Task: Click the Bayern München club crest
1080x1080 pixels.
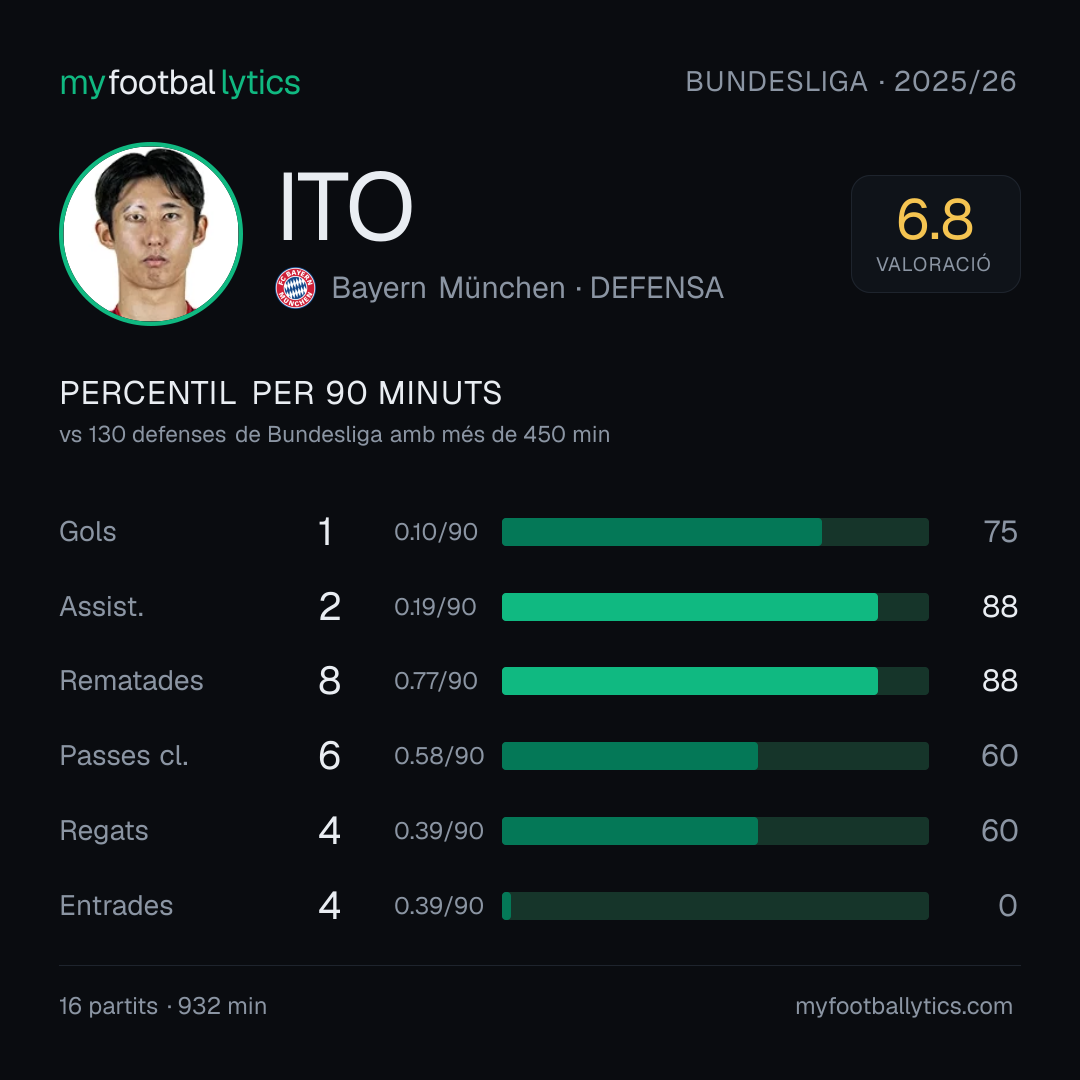Action: pos(295,288)
